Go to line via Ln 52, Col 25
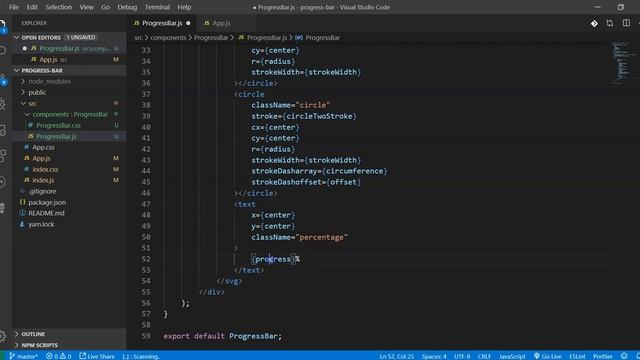This screenshot has height=360, width=640. [x=396, y=356]
